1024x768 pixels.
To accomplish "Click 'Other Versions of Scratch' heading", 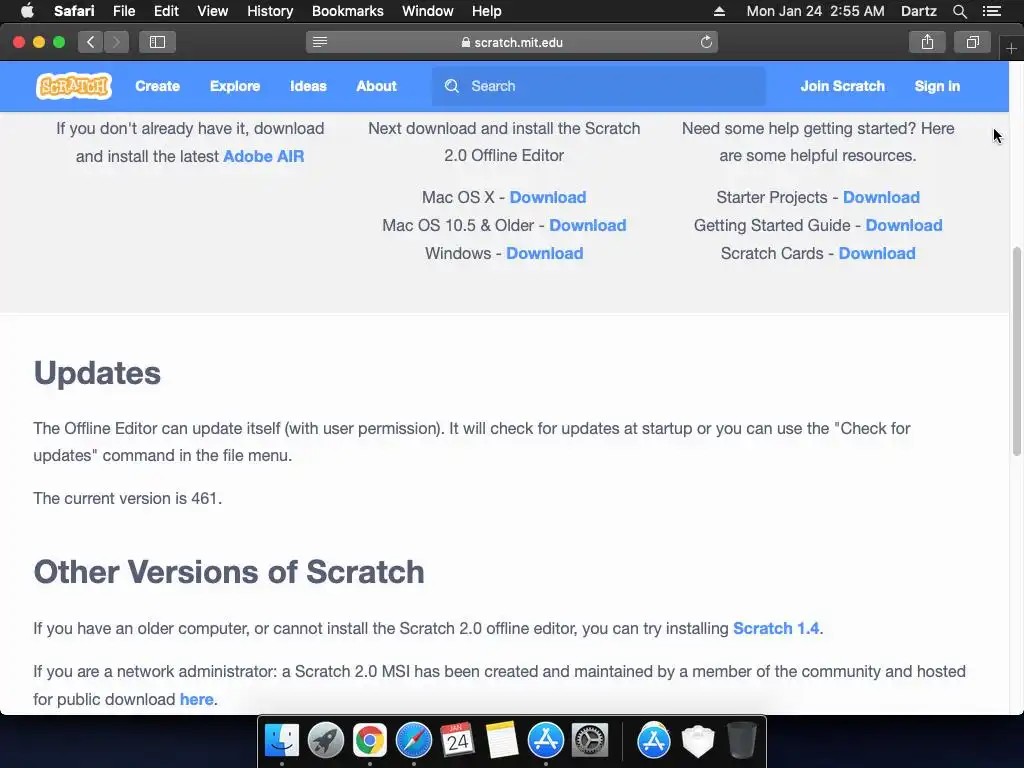I will (x=229, y=572).
